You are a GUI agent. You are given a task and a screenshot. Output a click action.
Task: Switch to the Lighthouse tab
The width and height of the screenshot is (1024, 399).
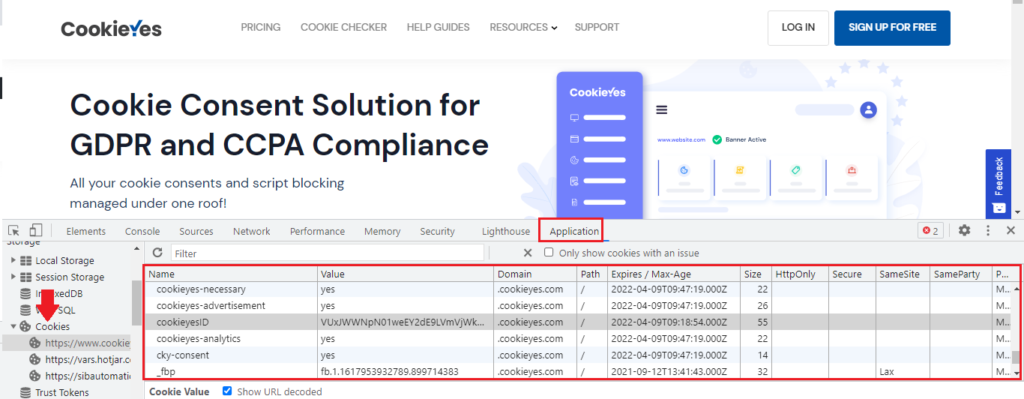pyautogui.click(x=505, y=231)
